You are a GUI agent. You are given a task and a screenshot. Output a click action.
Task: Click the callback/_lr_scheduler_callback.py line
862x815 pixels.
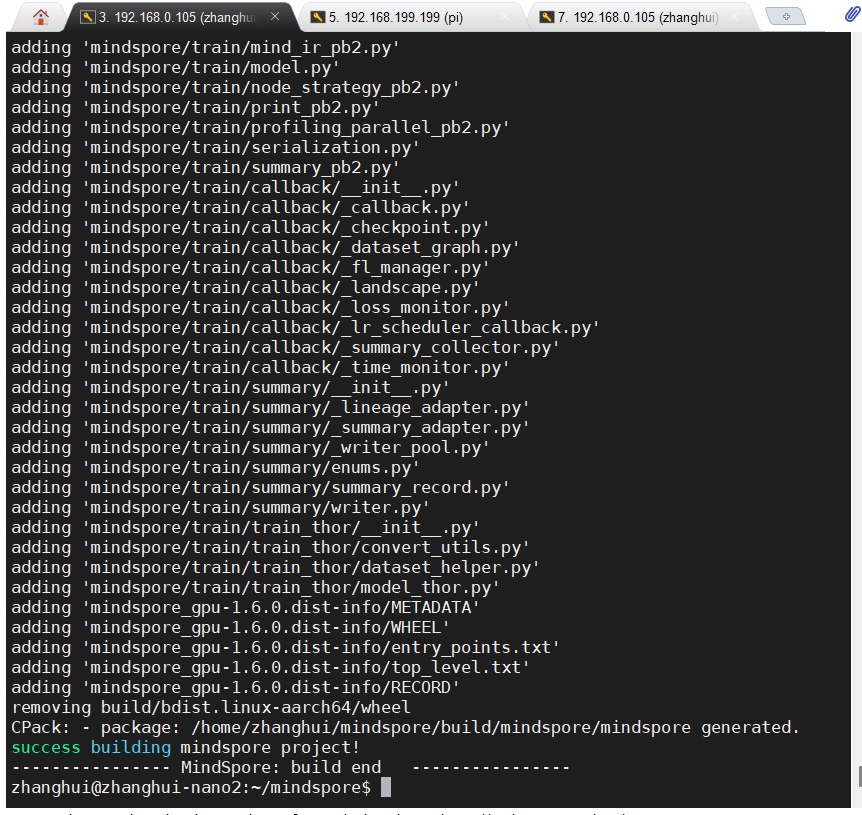coord(305,328)
